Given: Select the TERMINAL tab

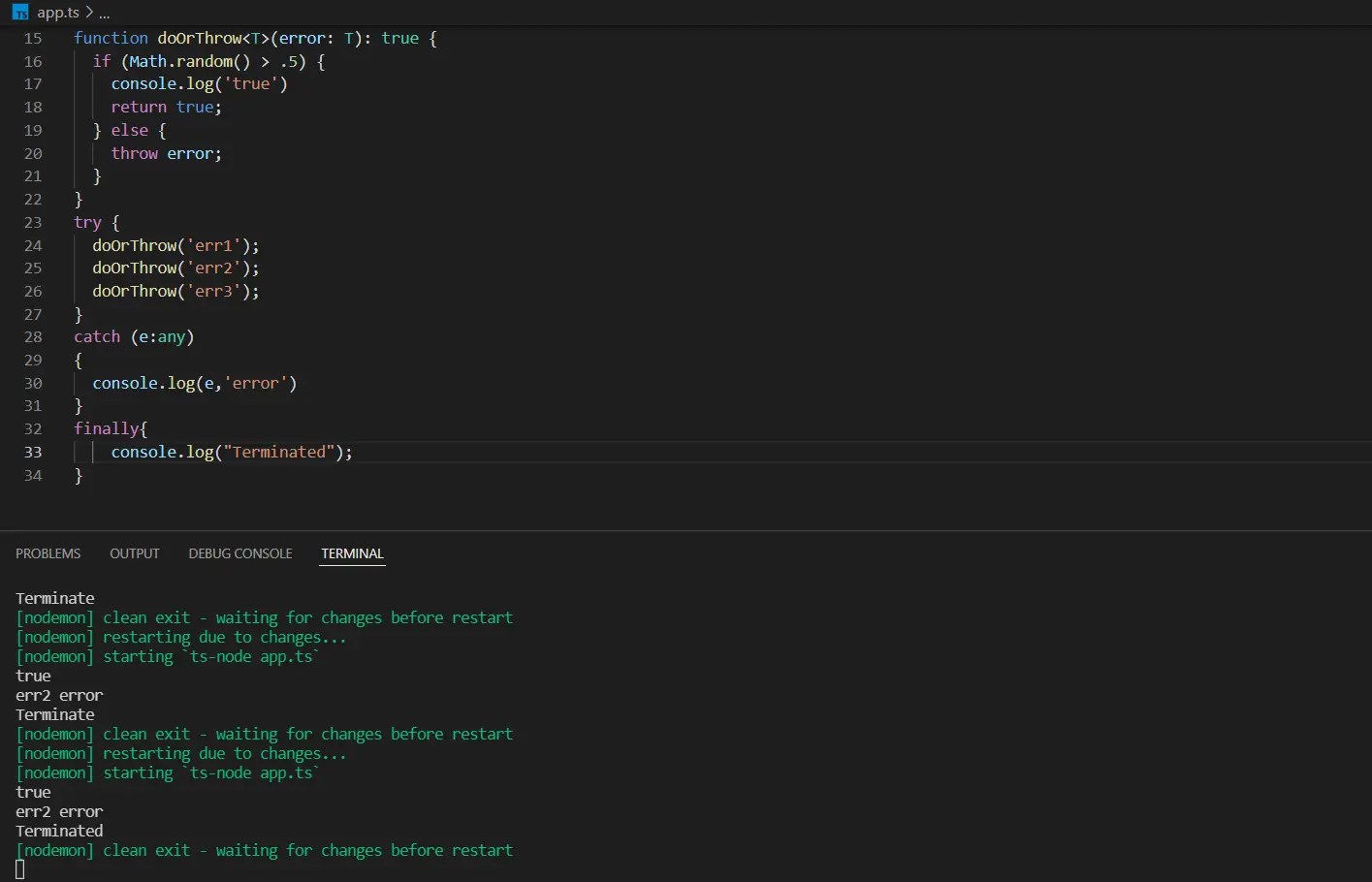Looking at the screenshot, I should click(x=352, y=553).
